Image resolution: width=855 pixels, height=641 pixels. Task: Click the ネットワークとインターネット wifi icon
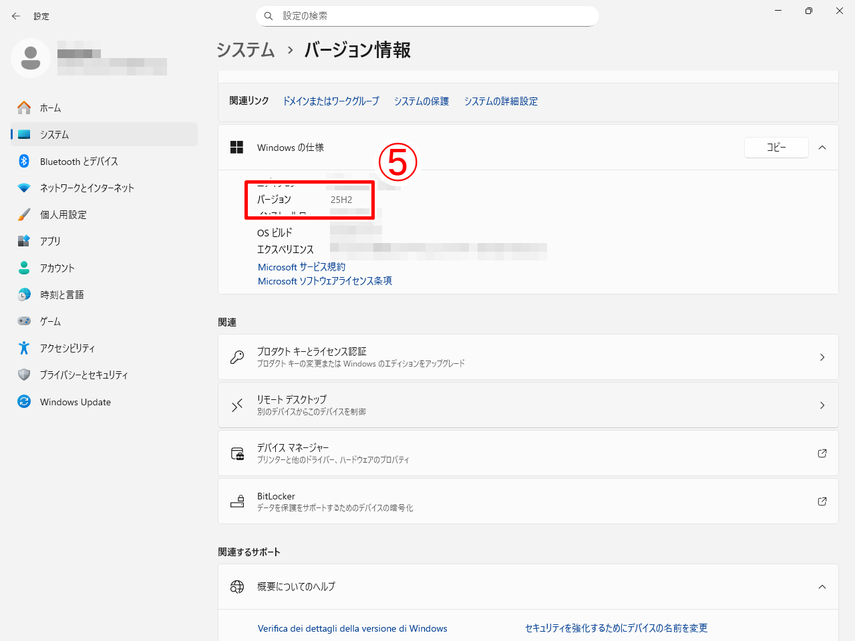[24, 188]
